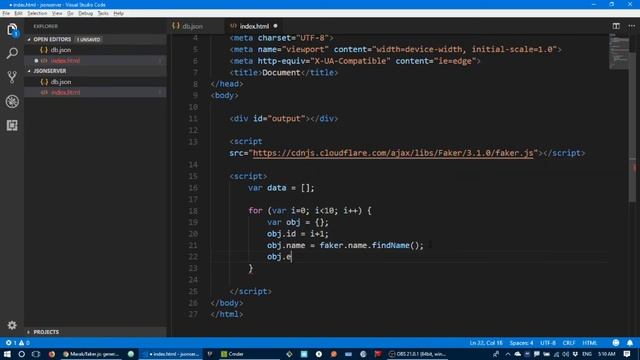Open the Help menu
The height and width of the screenshot is (360, 640).
[x=118, y=13]
